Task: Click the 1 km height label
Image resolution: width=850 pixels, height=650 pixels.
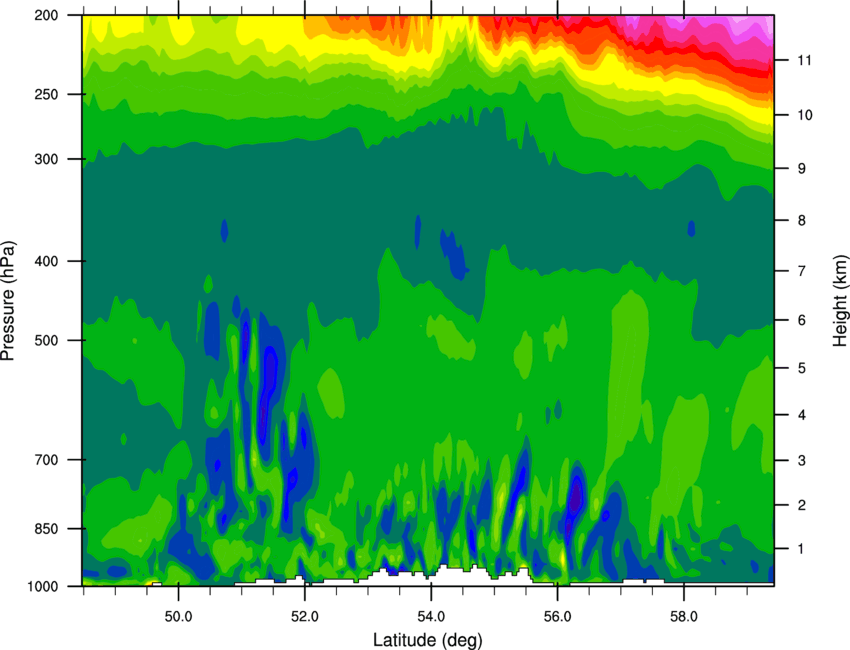Action: (802, 549)
